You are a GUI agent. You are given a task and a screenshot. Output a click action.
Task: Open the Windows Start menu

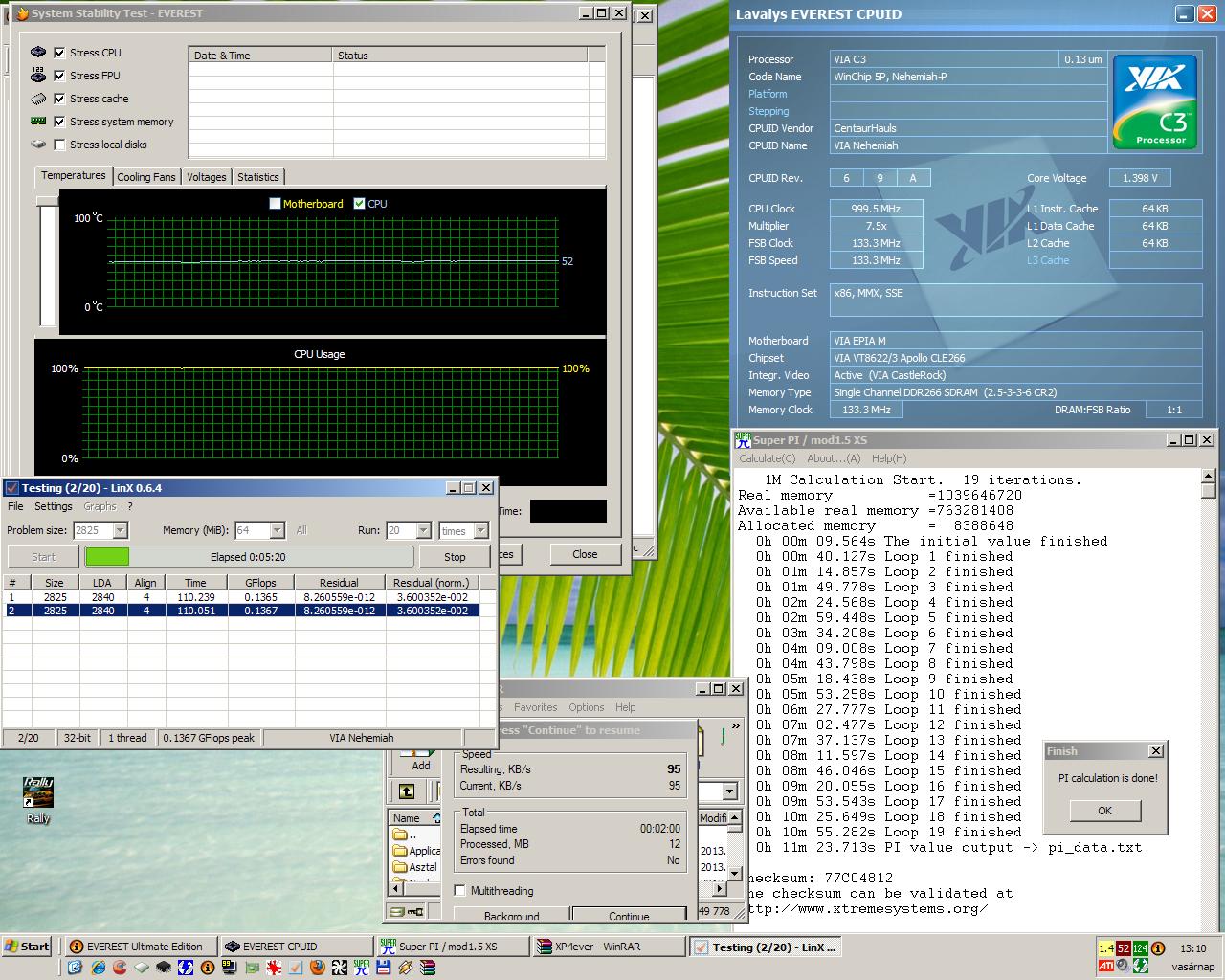pos(27,947)
